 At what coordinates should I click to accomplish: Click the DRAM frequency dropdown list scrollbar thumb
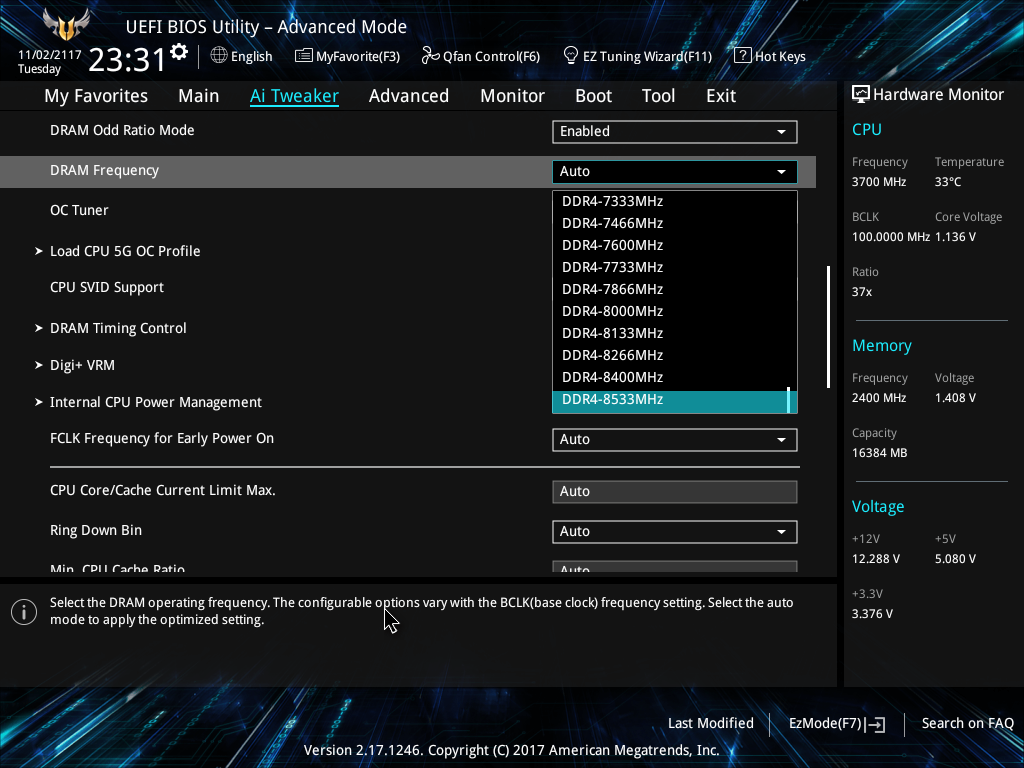[789, 400]
